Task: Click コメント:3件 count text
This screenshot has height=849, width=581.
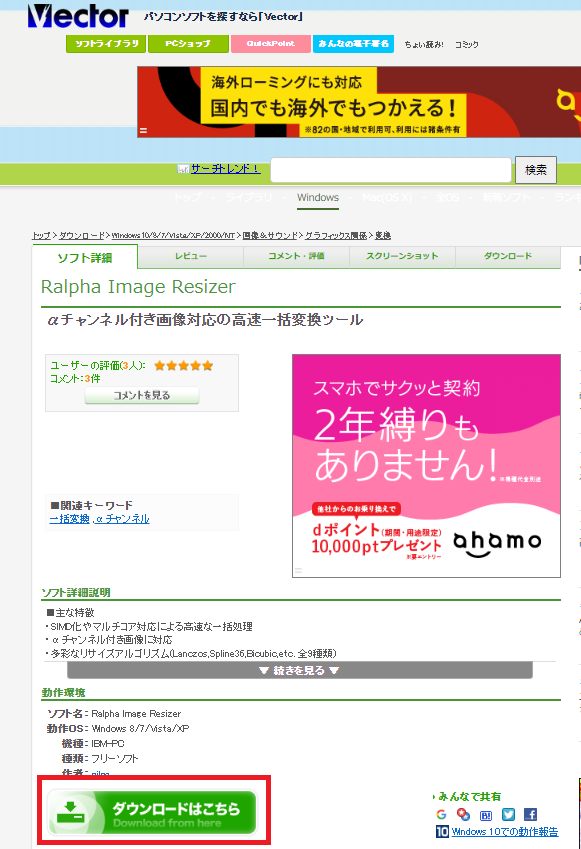Action: coord(75,379)
